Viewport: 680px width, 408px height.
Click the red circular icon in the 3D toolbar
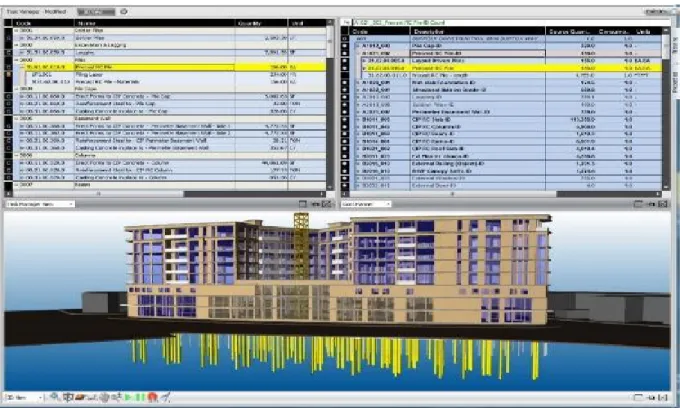pyautogui.click(x=152, y=397)
